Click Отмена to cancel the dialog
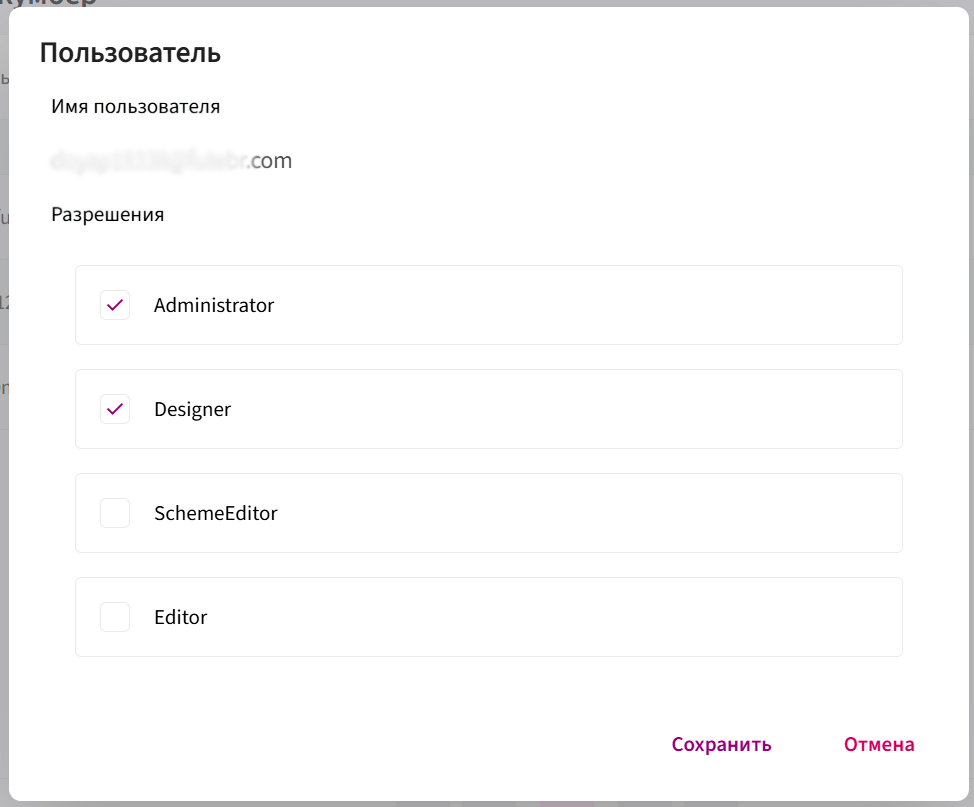The image size is (974, 807). click(x=879, y=744)
